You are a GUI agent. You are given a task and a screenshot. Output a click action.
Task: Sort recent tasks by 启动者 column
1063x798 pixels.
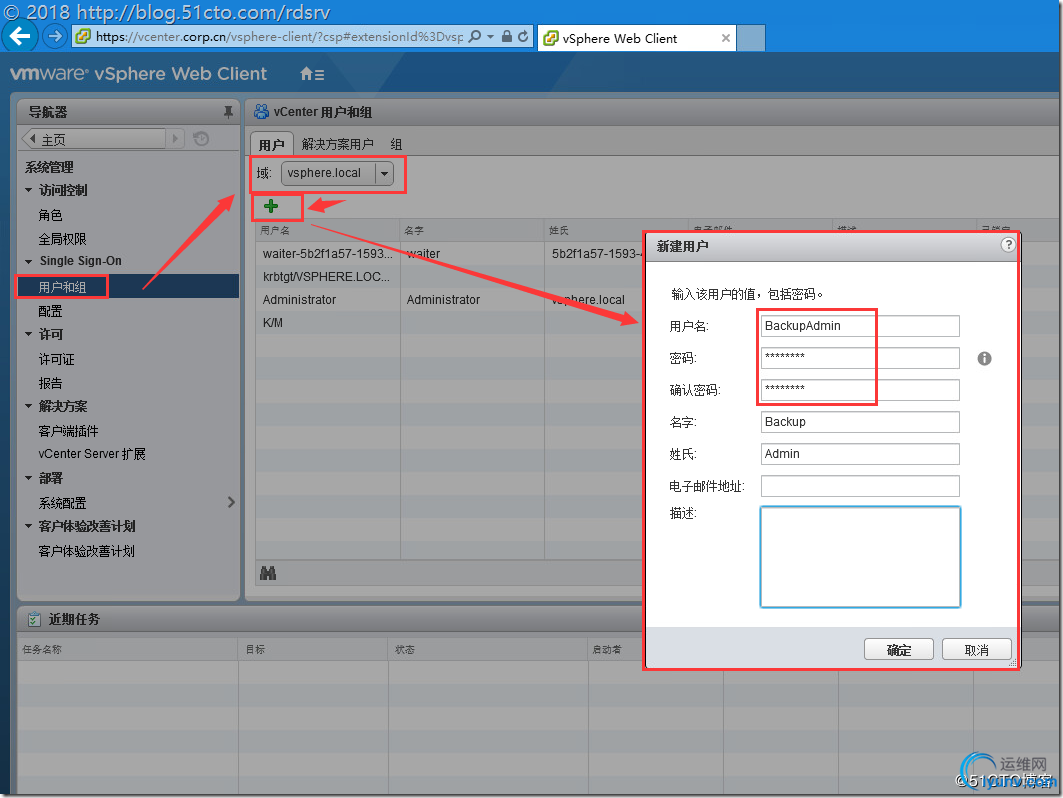[x=616, y=650]
